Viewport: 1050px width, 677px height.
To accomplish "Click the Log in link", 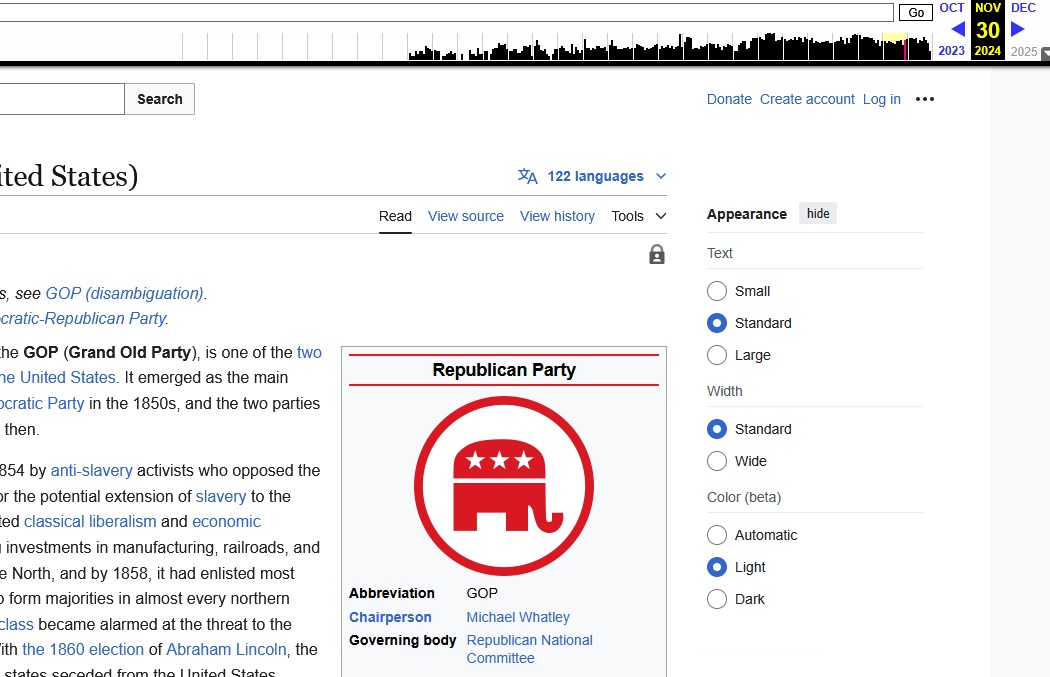I will pos(881,99).
